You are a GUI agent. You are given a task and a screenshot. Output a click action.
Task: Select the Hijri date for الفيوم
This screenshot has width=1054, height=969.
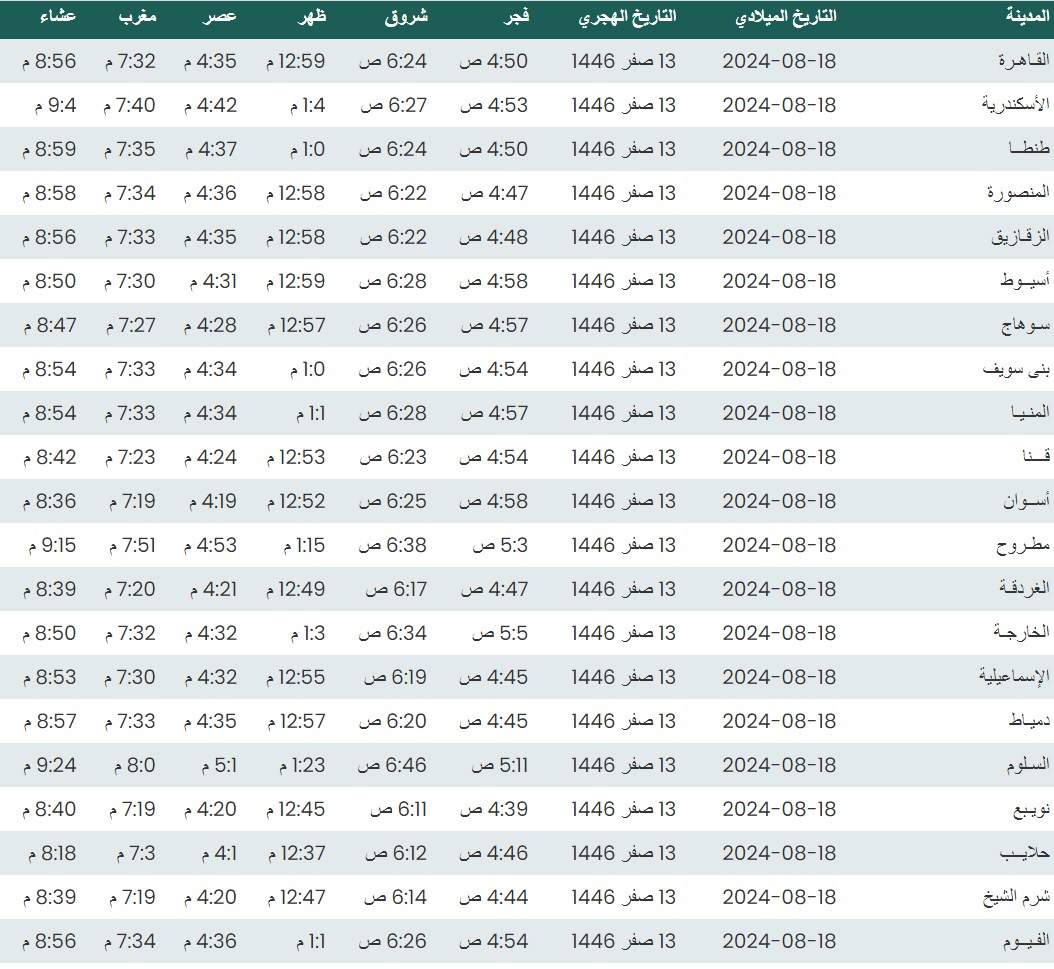click(624, 941)
